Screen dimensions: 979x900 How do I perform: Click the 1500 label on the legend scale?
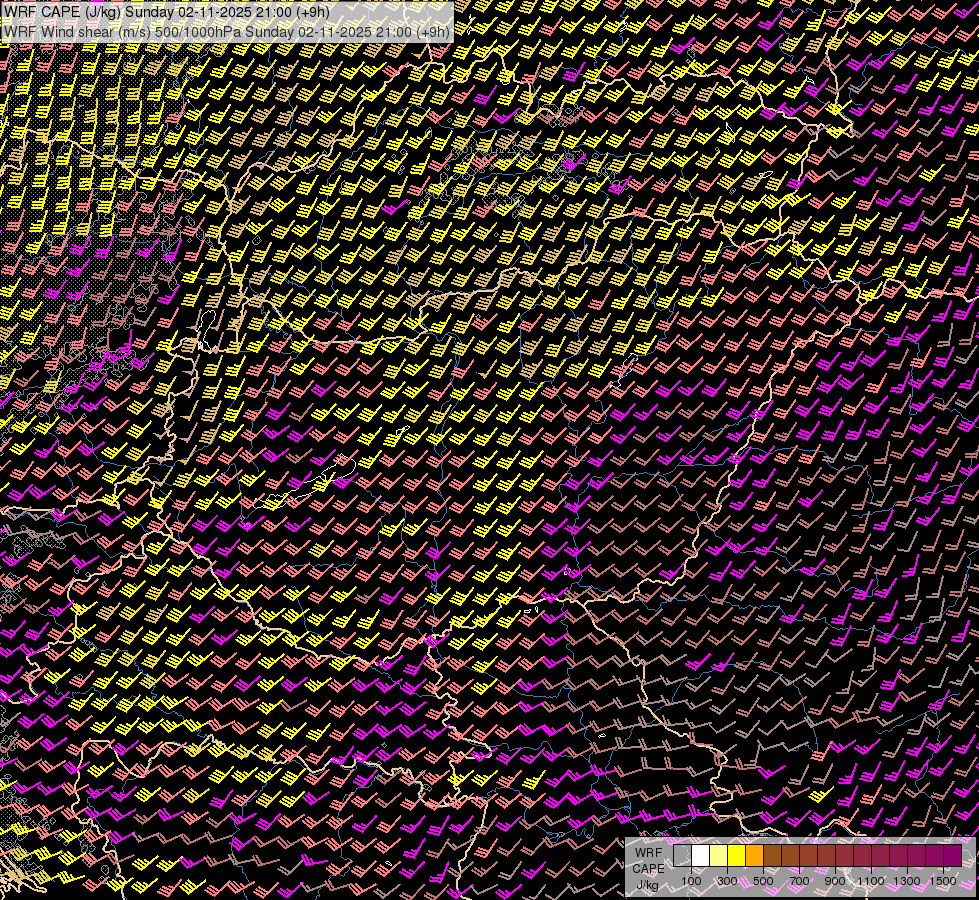[x=943, y=881]
